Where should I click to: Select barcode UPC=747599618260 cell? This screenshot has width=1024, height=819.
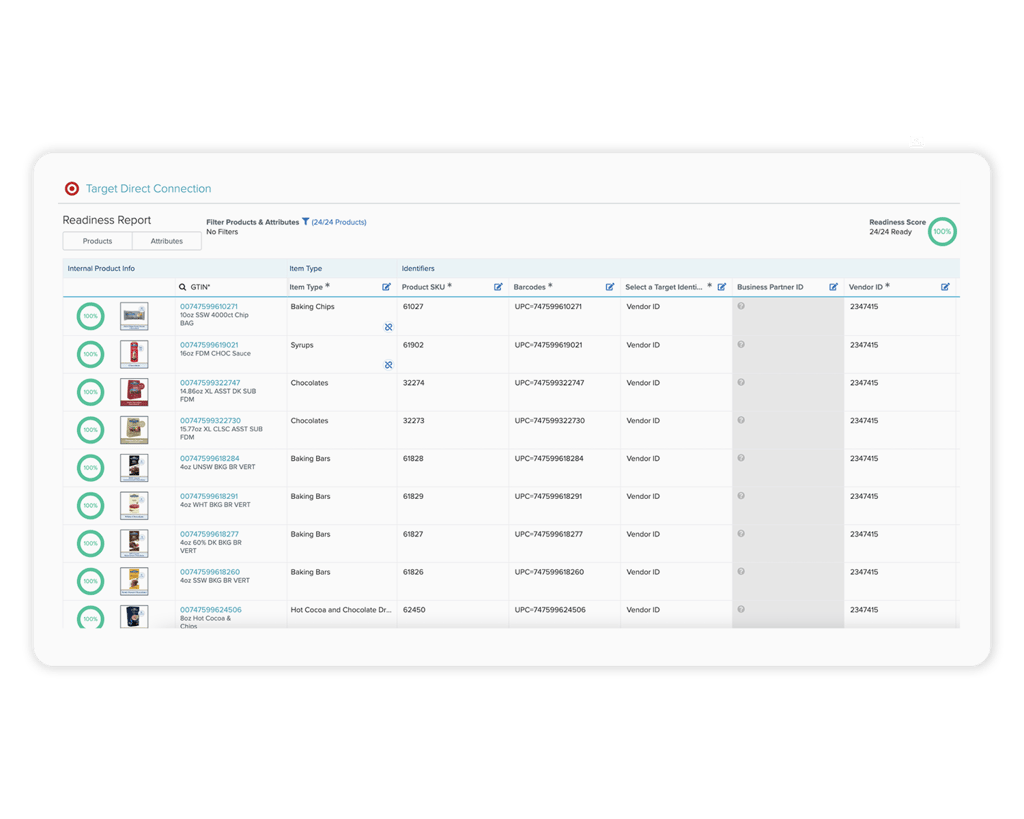(564, 582)
